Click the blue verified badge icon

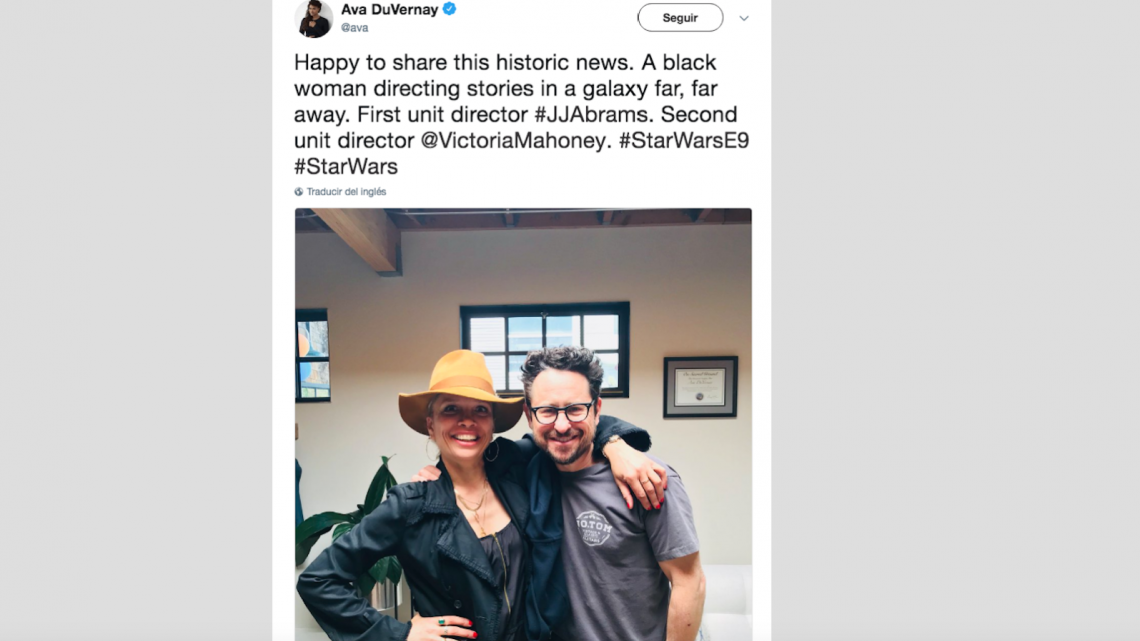450,9
